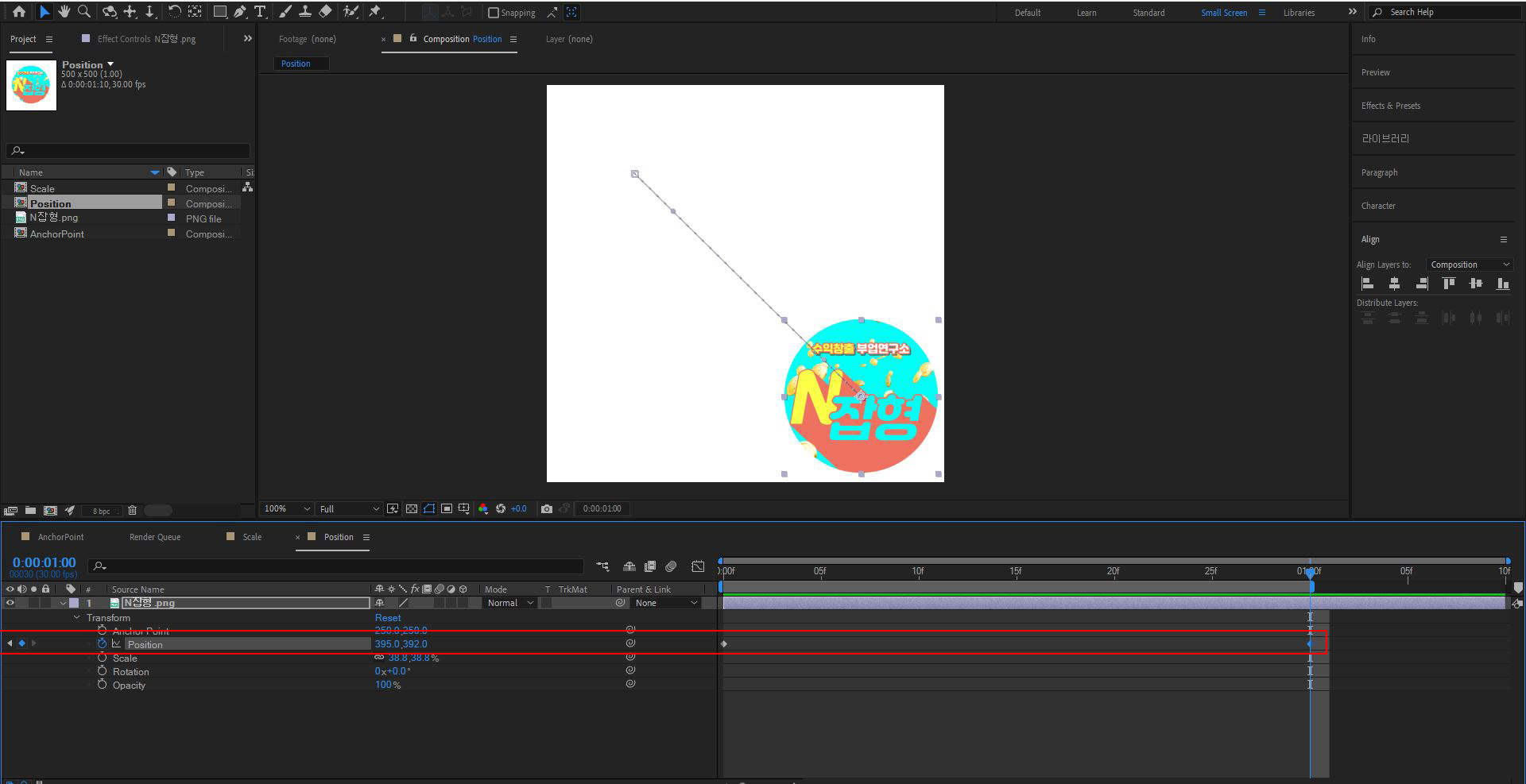Expand hidden workspaces double-arrow
Viewport: 1526px width, 784px height.
point(1352,12)
